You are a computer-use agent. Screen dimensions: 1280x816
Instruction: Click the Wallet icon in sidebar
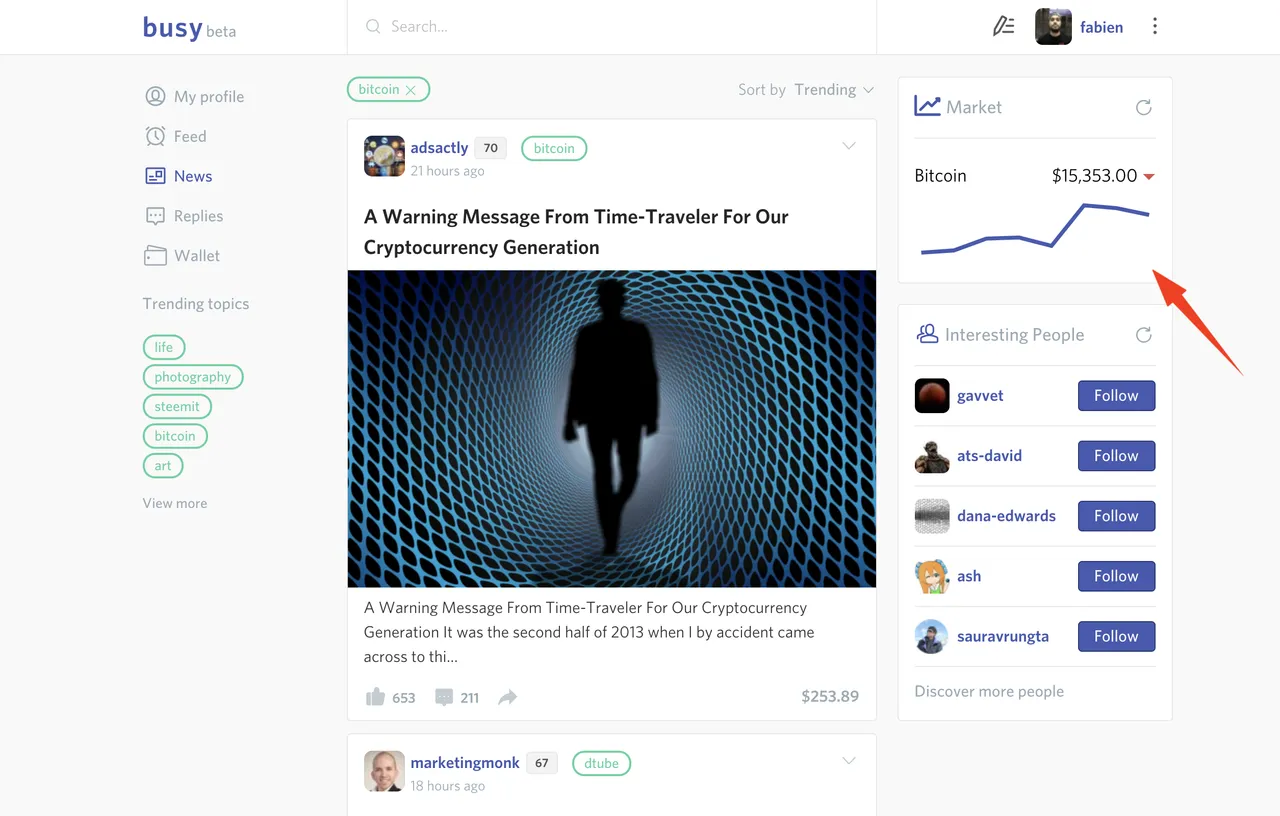(x=155, y=256)
